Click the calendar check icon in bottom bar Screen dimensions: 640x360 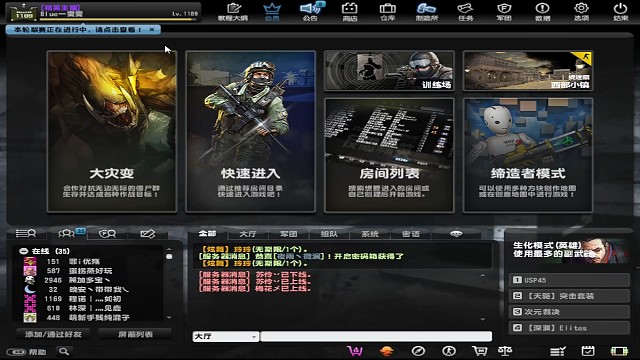[x=588, y=351]
